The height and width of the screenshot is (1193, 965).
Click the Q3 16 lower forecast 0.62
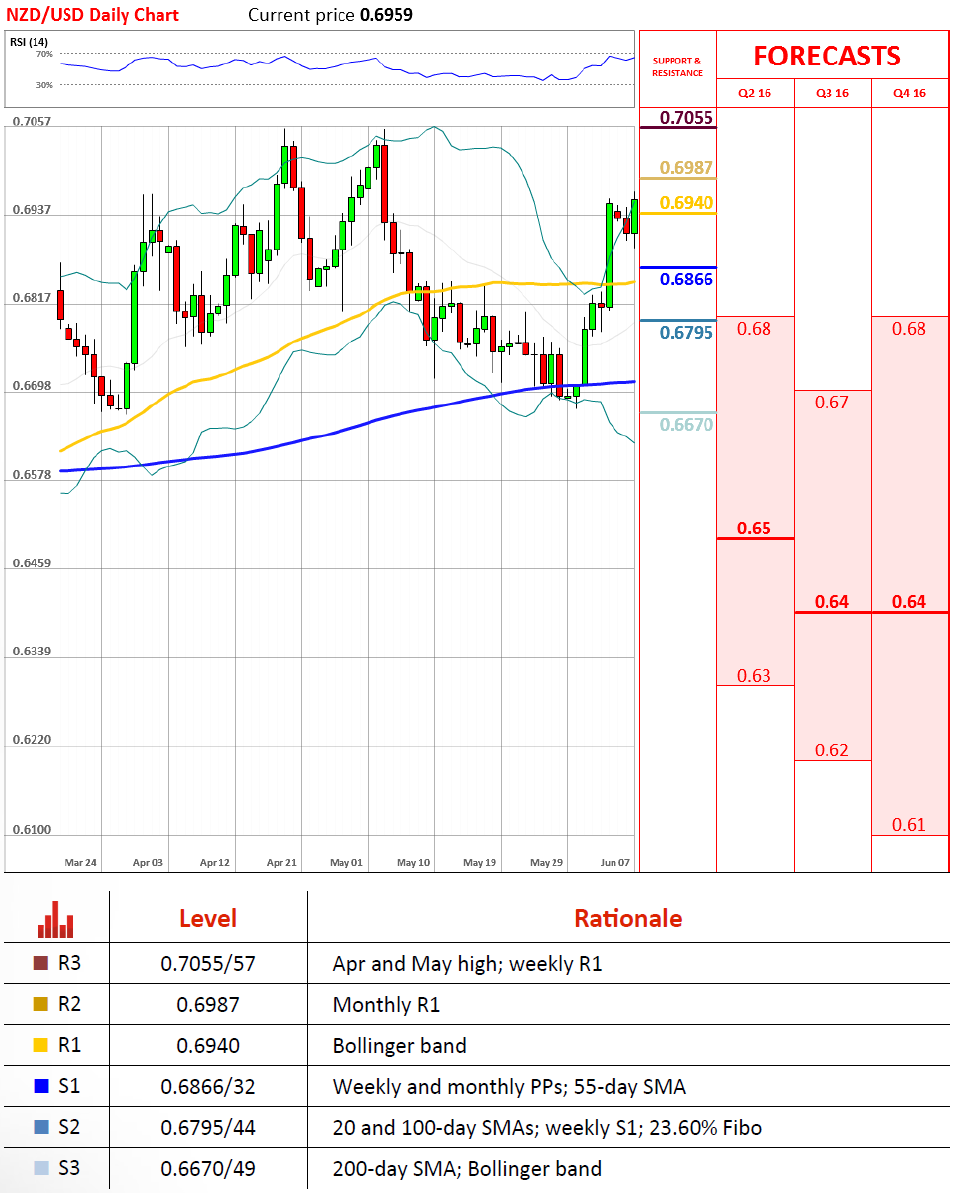point(831,750)
